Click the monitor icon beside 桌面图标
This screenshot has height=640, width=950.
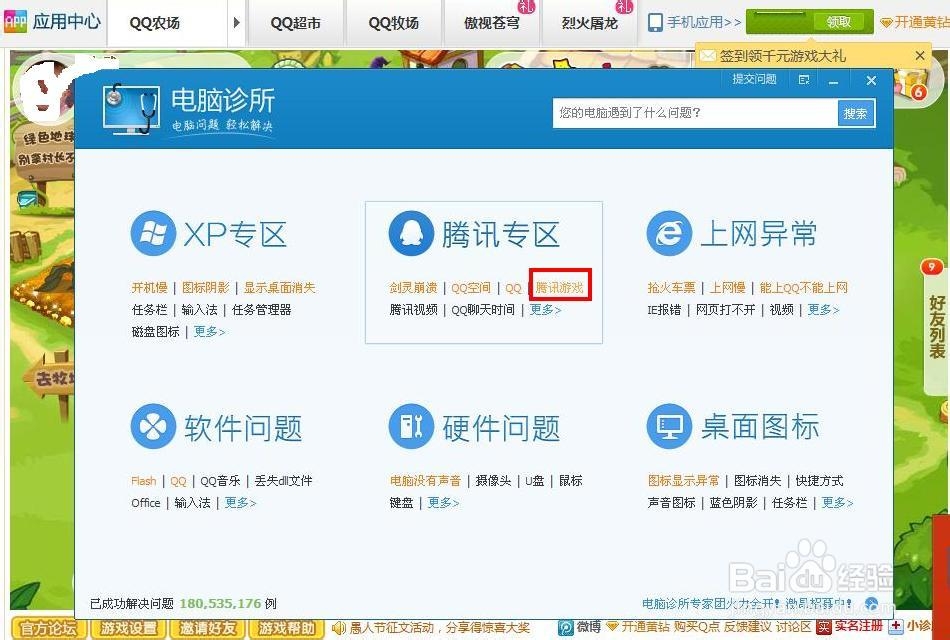668,426
